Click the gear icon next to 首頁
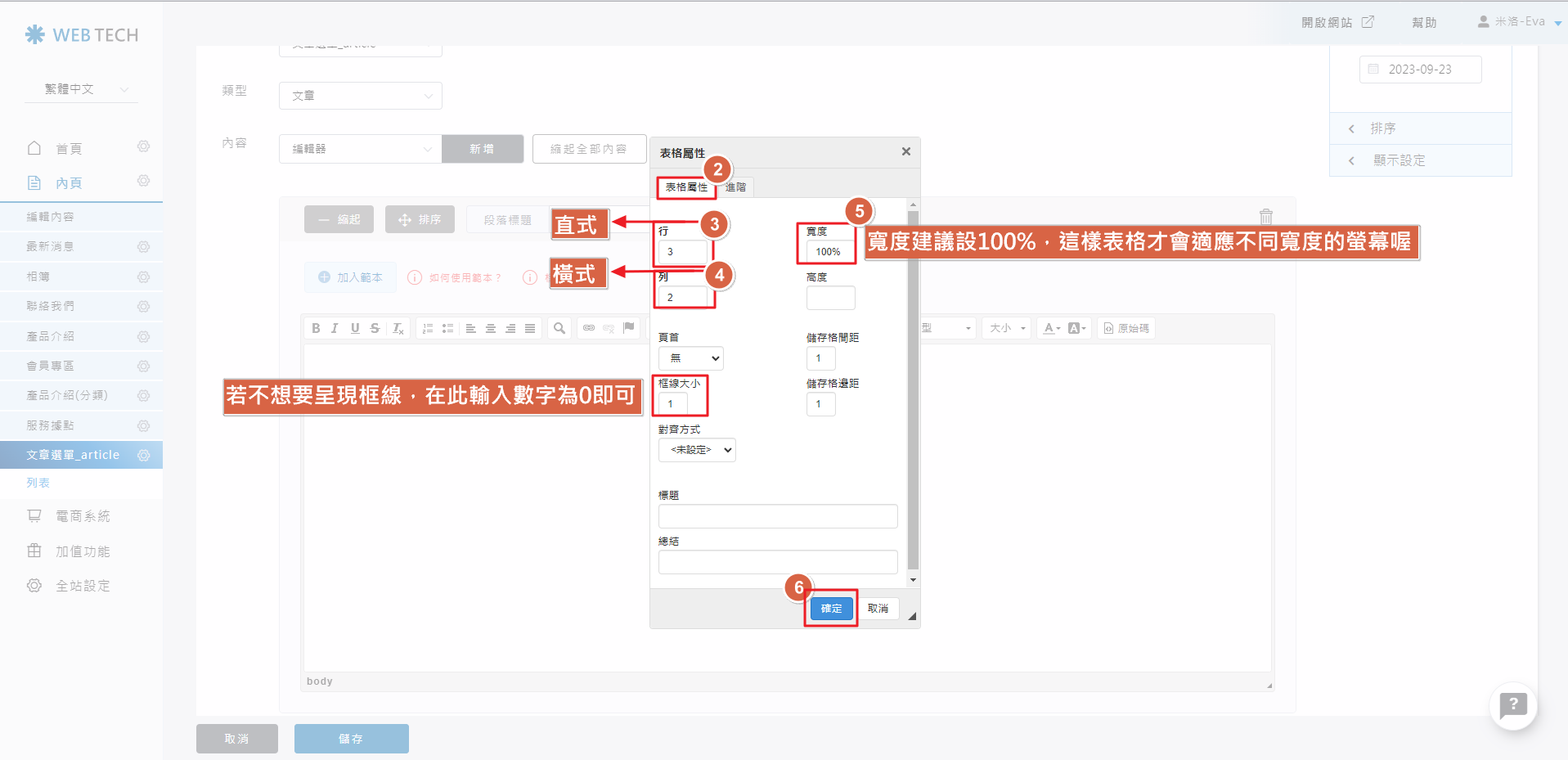Viewport: 1568px width, 760px height. coord(144,147)
